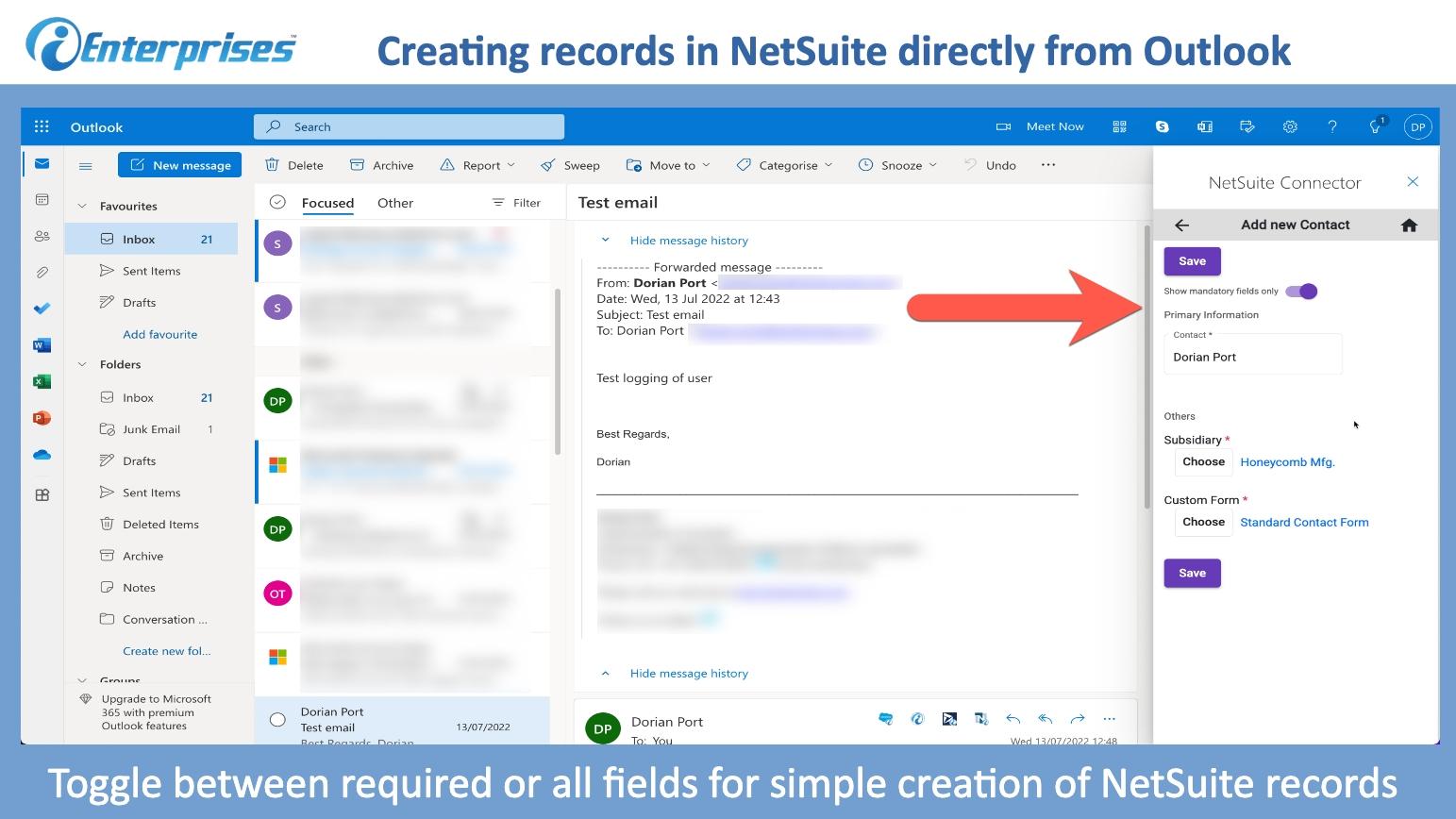Open Skype from the Outlook header
Screen dimensions: 1456x819
click(x=1162, y=126)
